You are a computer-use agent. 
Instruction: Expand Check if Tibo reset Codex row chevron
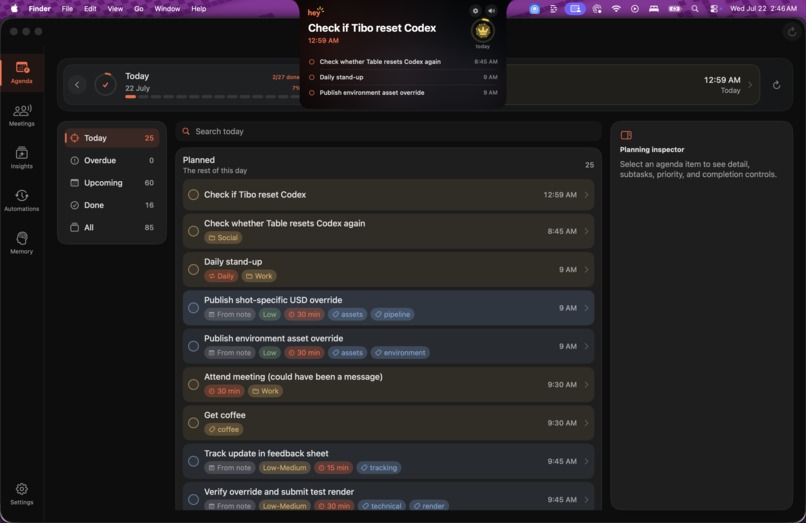pyautogui.click(x=587, y=195)
